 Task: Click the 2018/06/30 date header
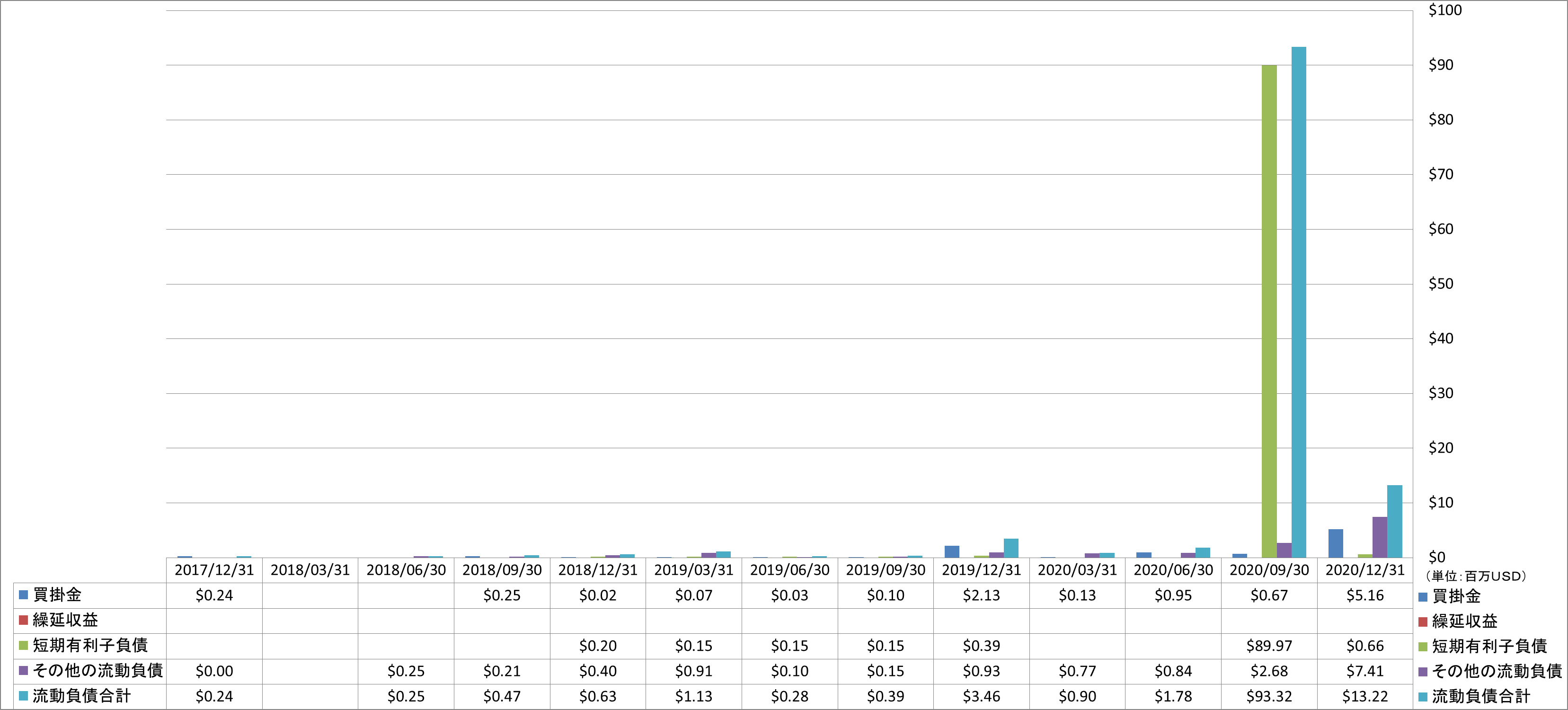[406, 570]
